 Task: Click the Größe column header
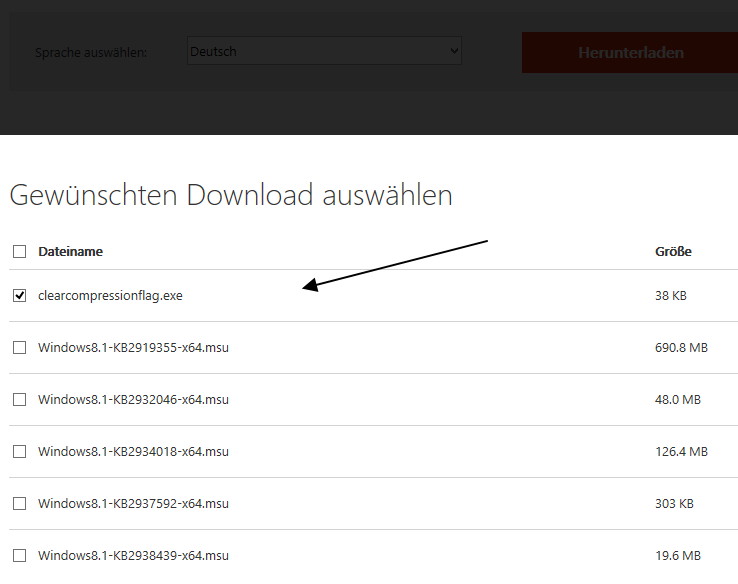click(673, 251)
